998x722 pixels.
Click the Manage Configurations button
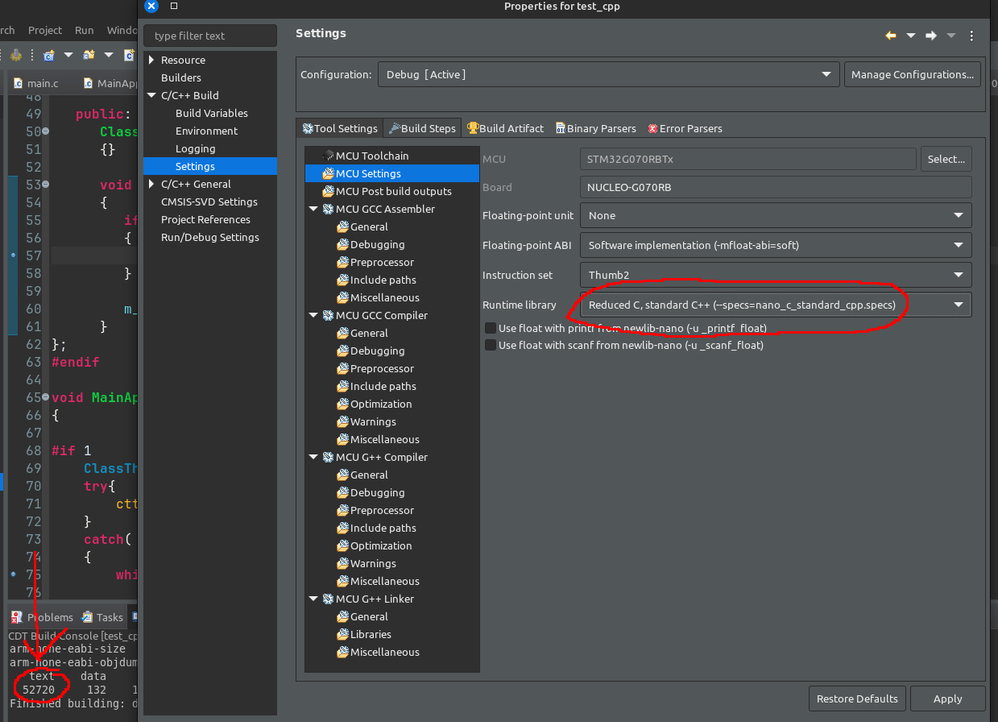click(x=912, y=75)
